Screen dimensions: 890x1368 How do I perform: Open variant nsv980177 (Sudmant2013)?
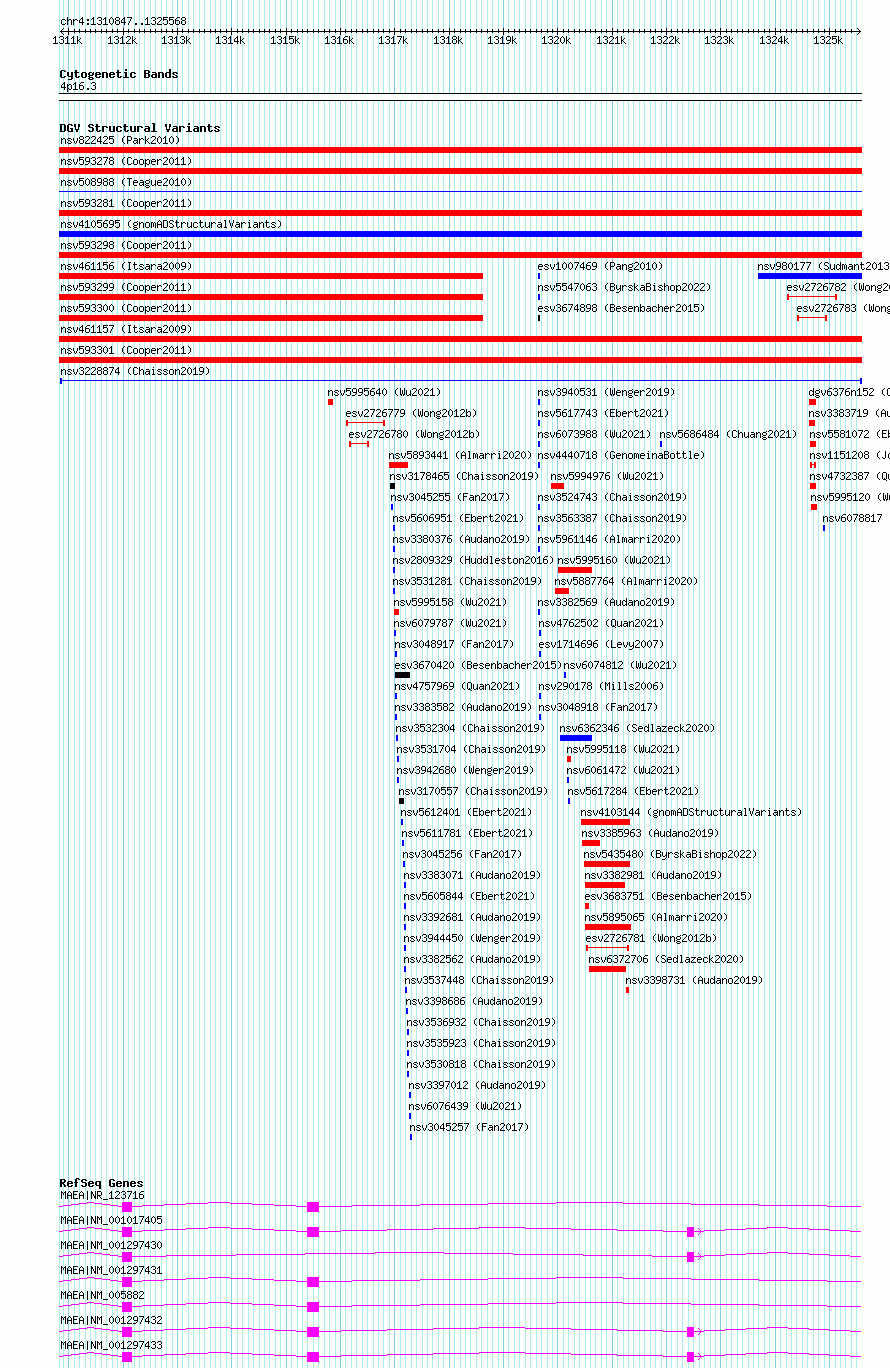click(823, 266)
